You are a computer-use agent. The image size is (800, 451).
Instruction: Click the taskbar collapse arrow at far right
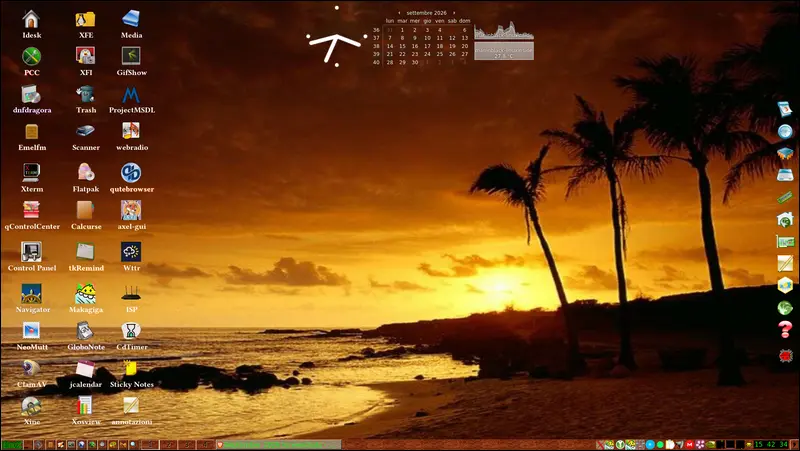coord(794,444)
